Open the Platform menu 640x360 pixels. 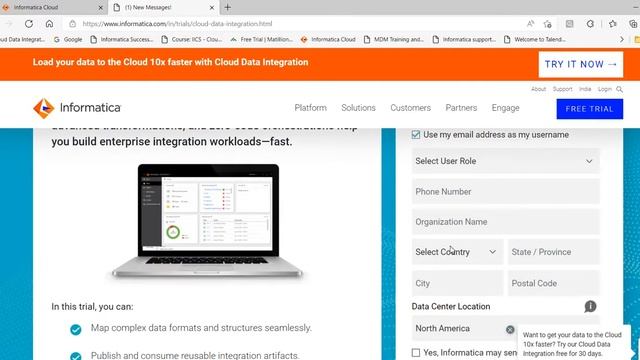[311, 108]
